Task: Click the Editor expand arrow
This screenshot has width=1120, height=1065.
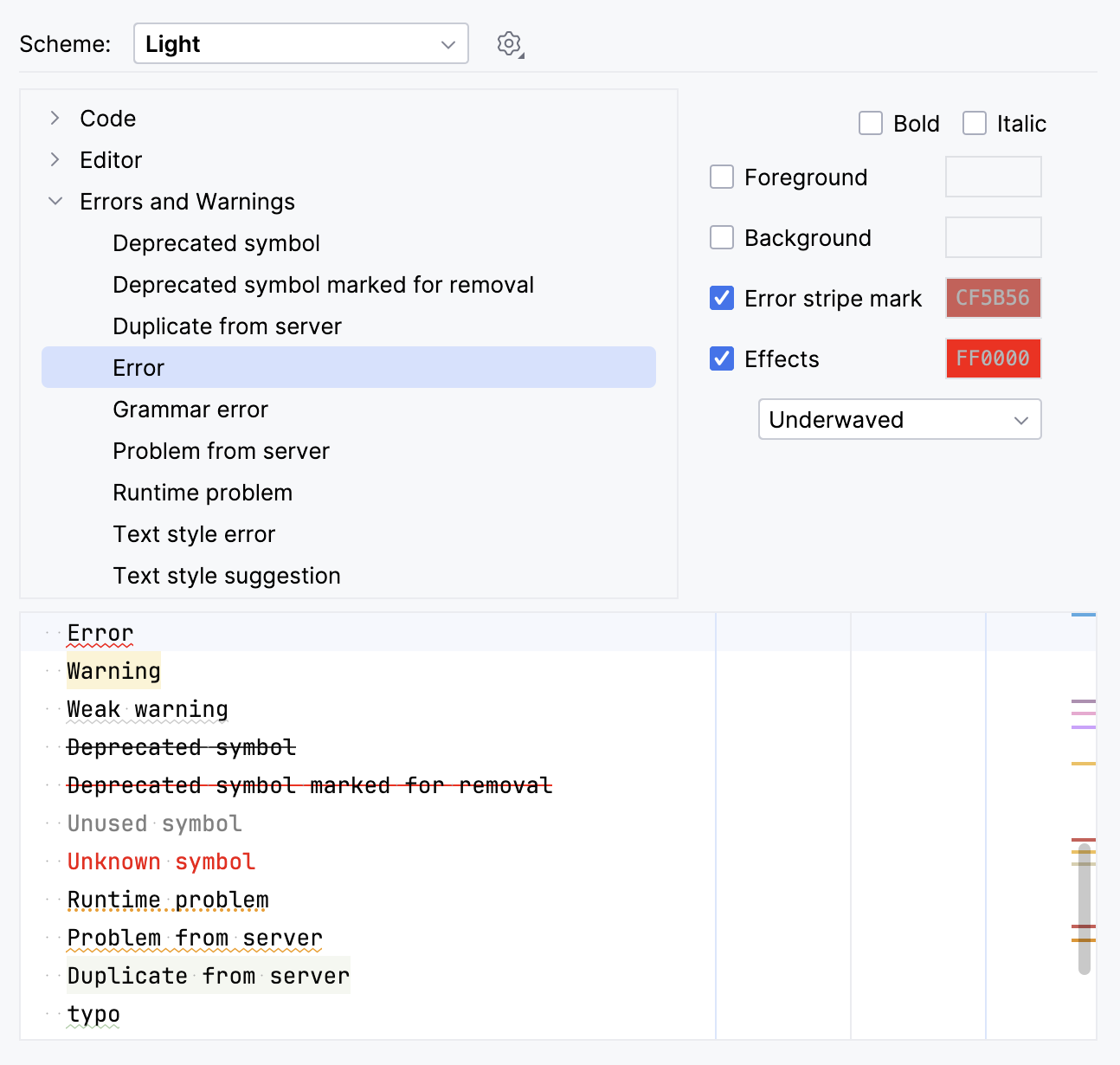Action: tap(55, 159)
